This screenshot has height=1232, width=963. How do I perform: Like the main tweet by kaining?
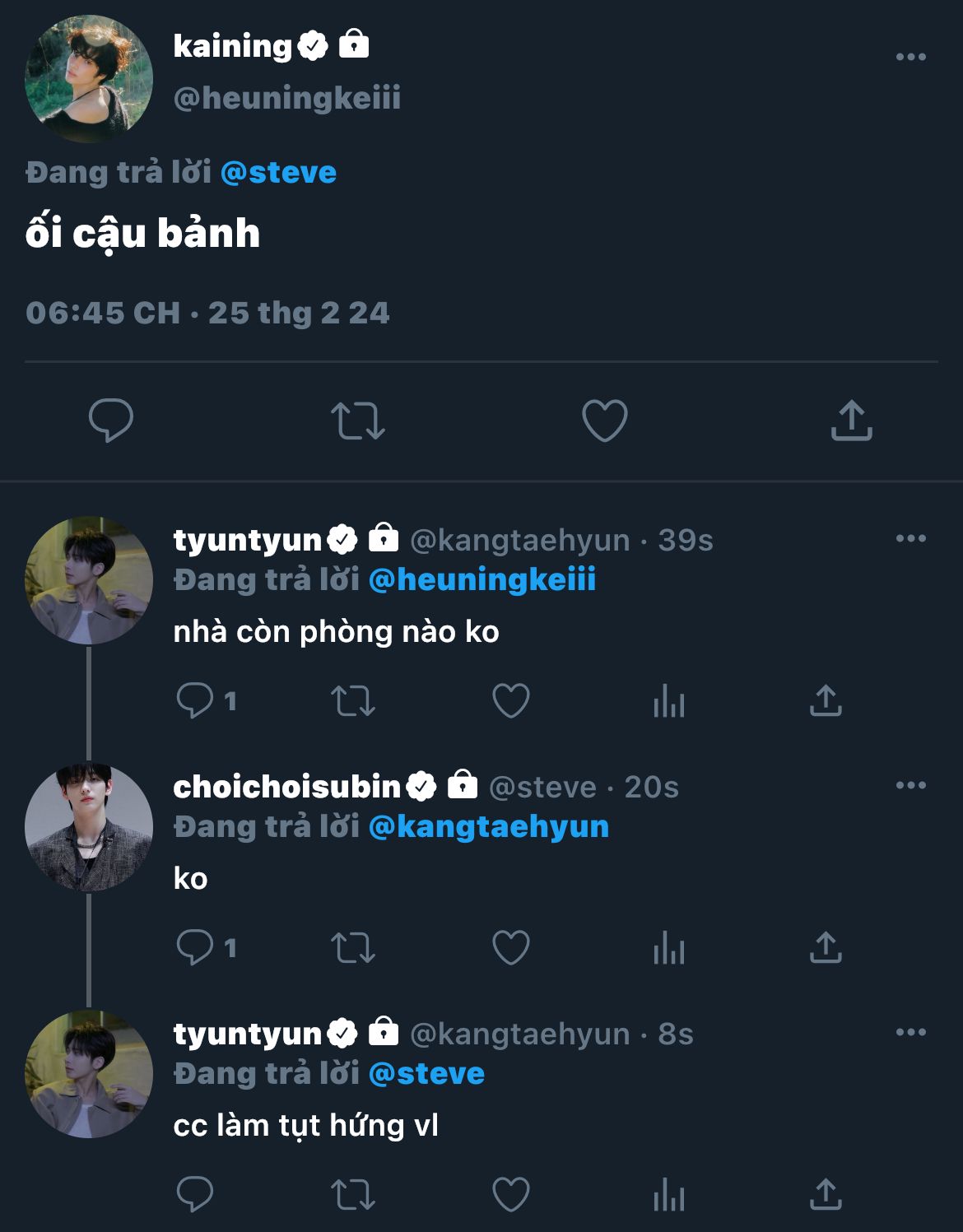tap(604, 421)
